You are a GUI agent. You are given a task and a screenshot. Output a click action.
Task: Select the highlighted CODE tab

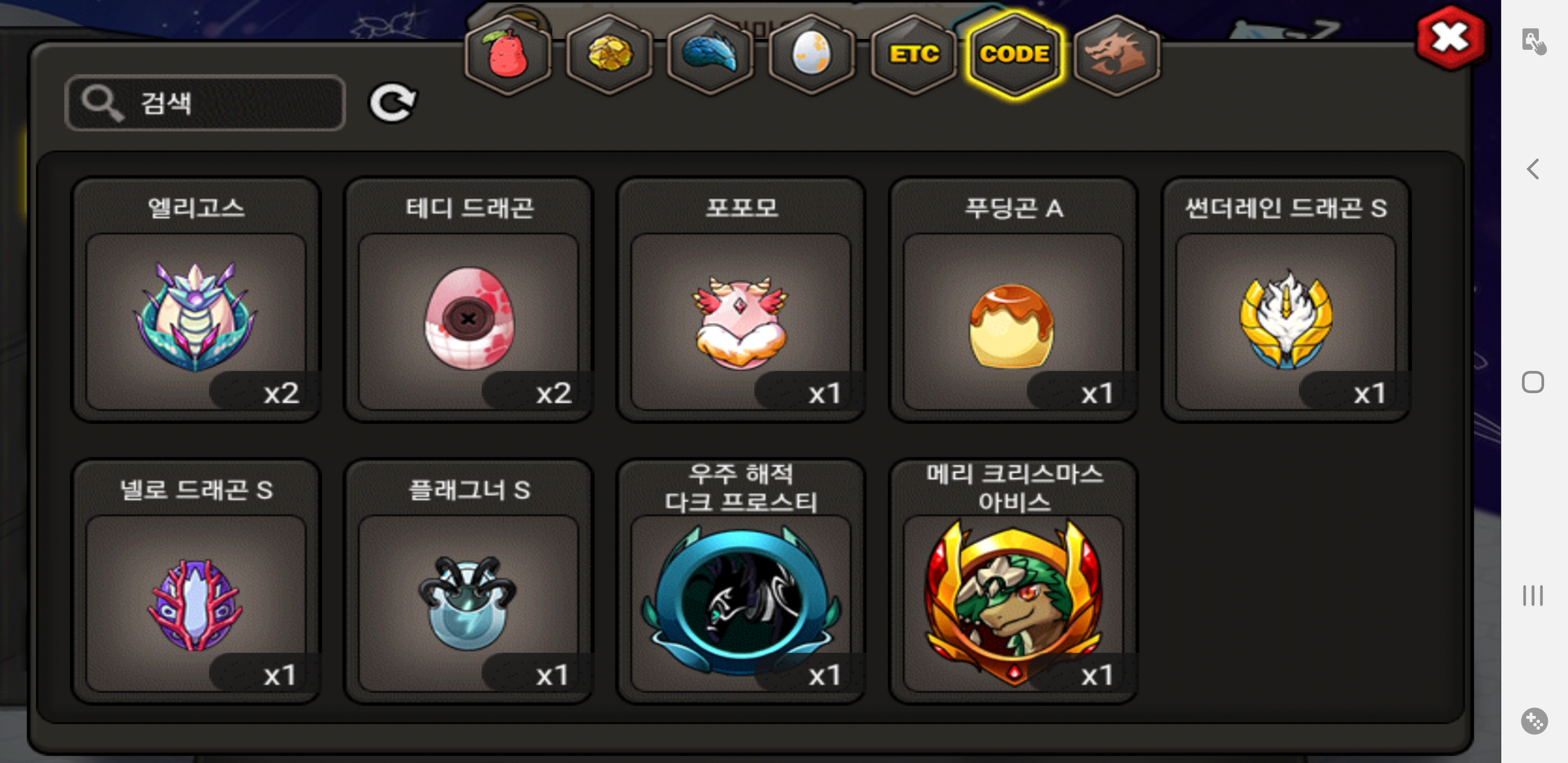click(x=1014, y=55)
